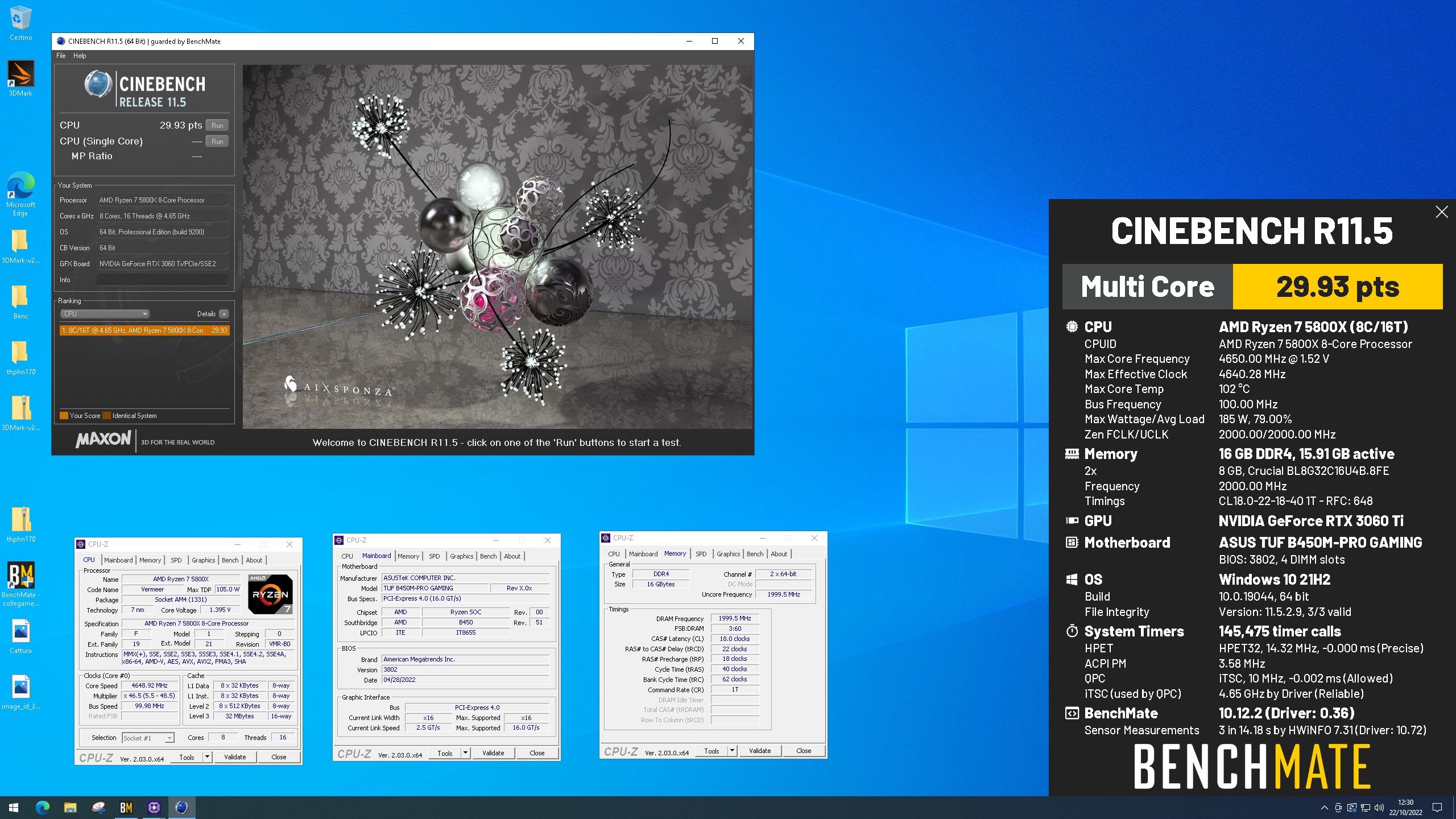Click the taskbar clock showing 12:30

coord(1405,808)
